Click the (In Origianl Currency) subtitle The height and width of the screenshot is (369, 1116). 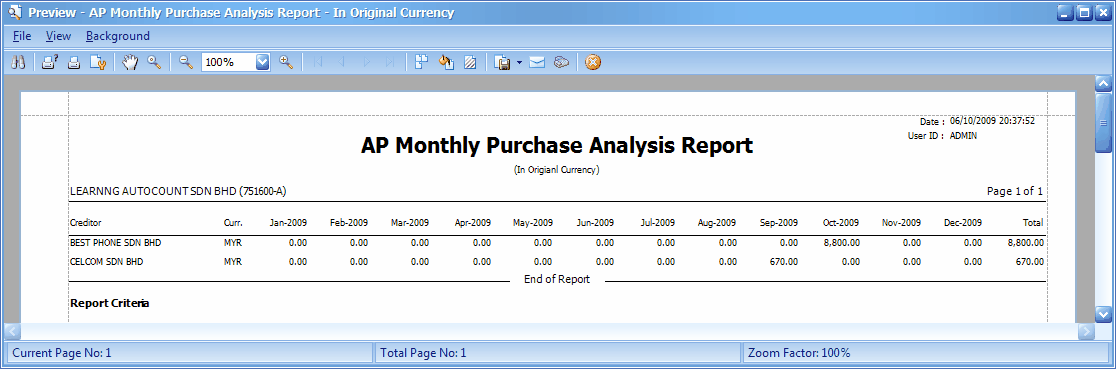coord(557,170)
